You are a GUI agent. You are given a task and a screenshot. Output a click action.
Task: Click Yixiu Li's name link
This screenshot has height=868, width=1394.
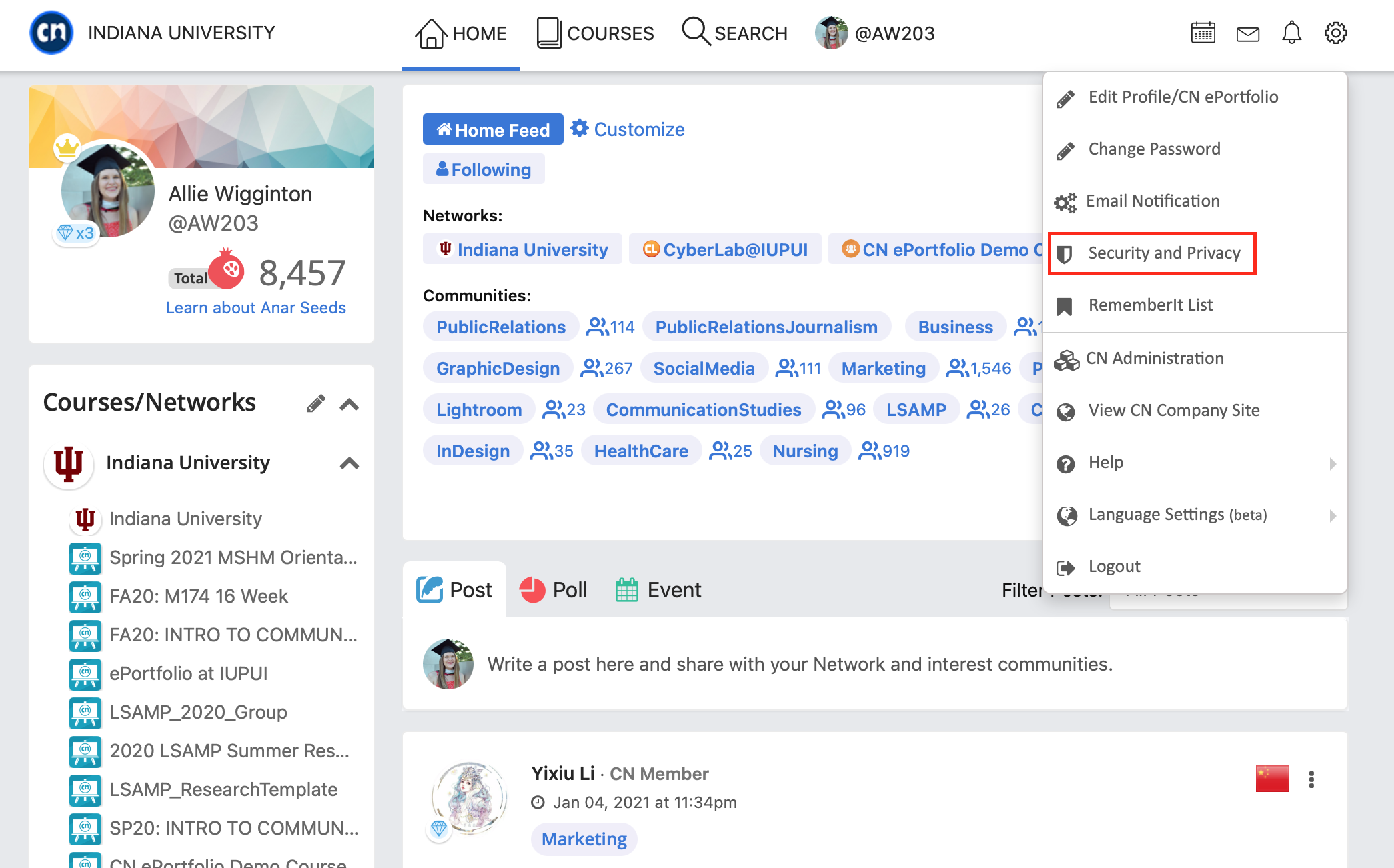[563, 773]
